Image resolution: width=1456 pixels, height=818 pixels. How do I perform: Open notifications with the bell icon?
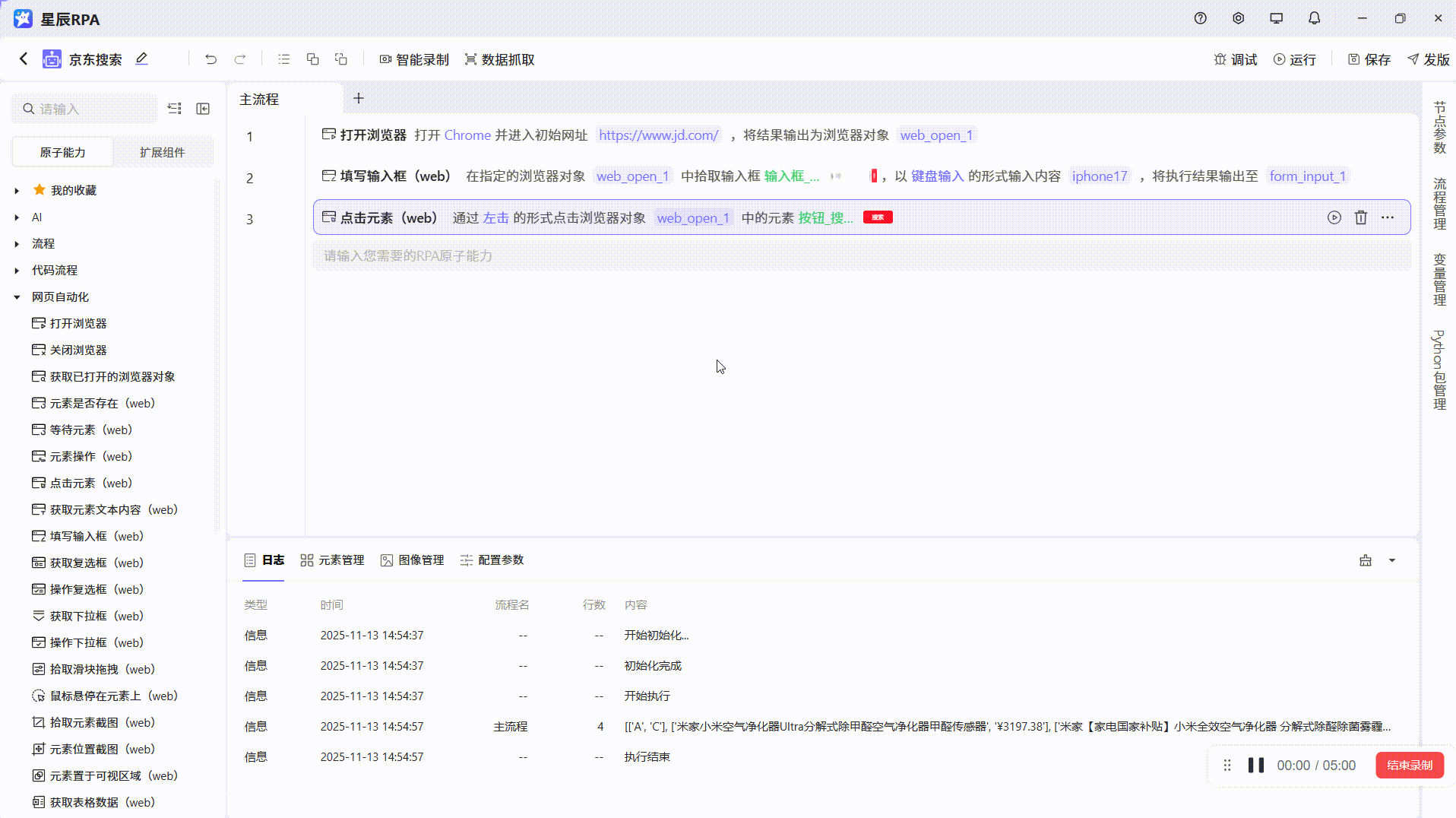(x=1314, y=17)
